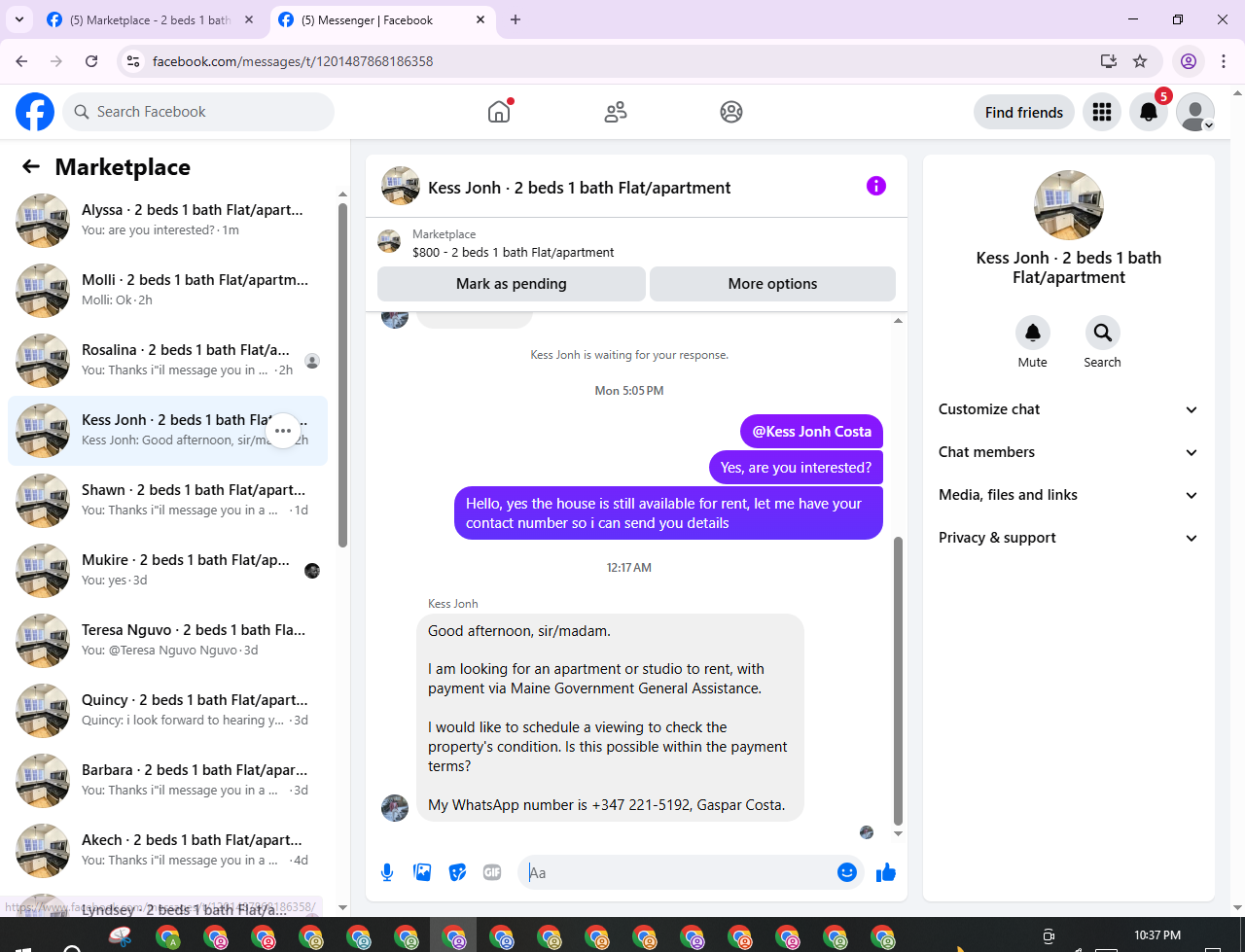
Task: Click the browser reload icon
Action: point(91,61)
